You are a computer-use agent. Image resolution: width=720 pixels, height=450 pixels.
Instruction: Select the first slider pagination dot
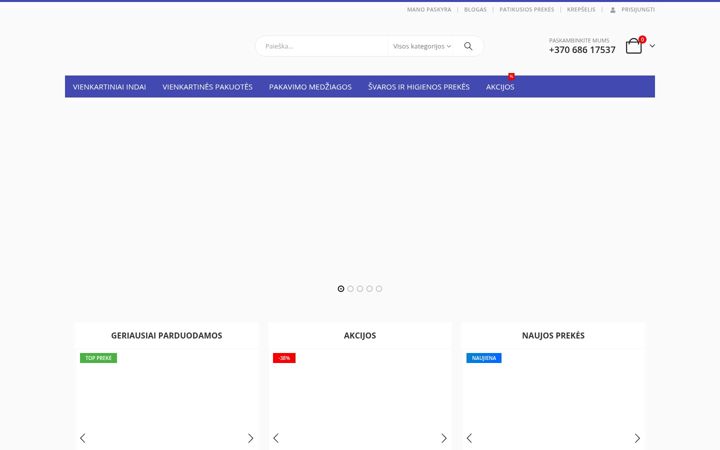pyautogui.click(x=341, y=289)
